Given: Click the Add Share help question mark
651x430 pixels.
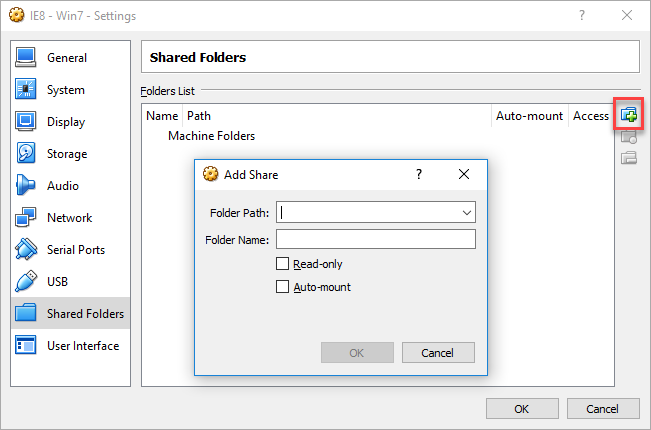Looking at the screenshot, I should 418,174.
